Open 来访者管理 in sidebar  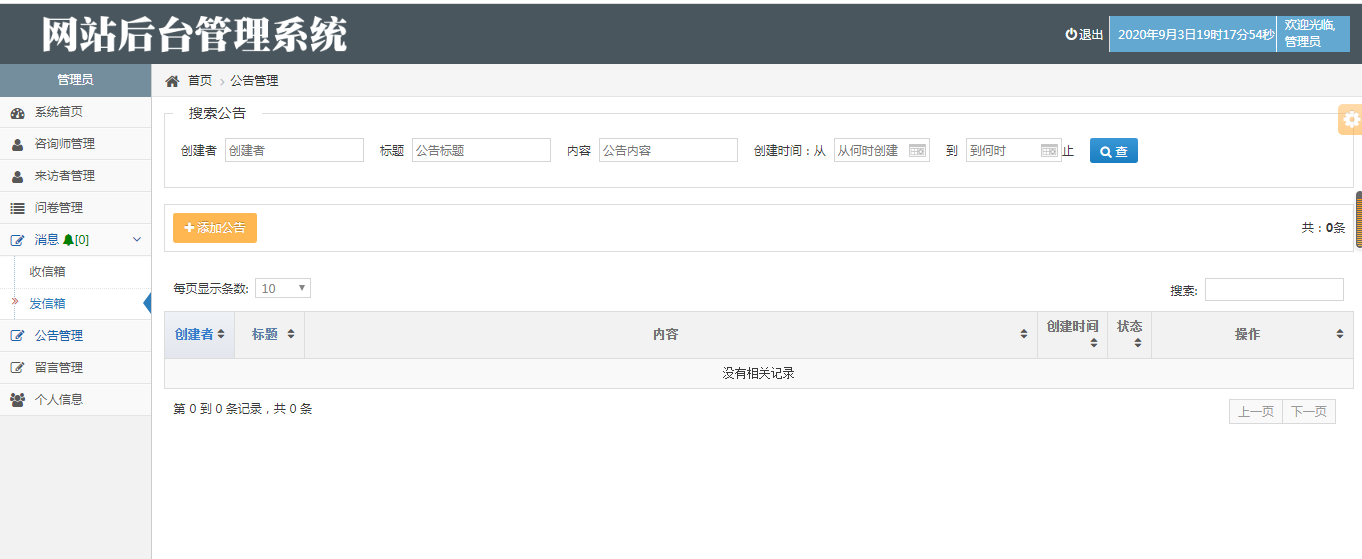click(75, 176)
